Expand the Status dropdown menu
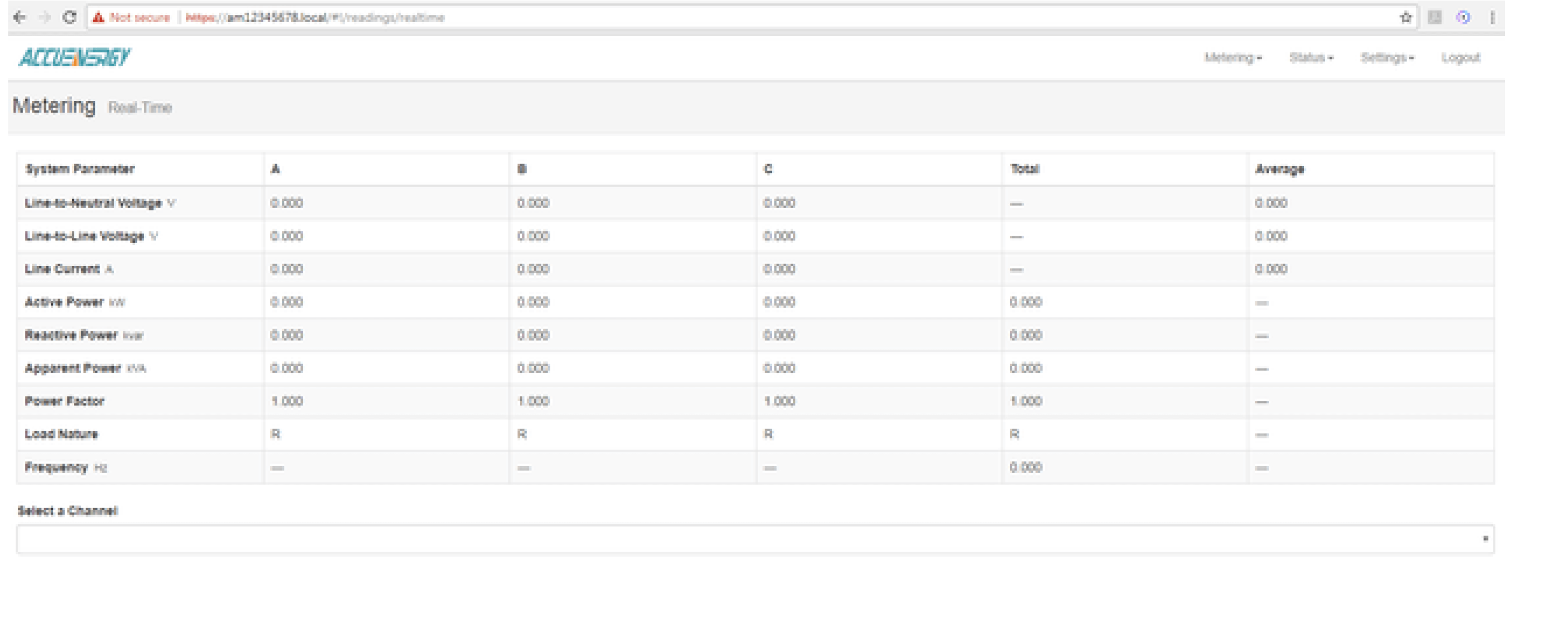Image resolution: width=1568 pixels, height=625 pixels. click(x=1311, y=57)
